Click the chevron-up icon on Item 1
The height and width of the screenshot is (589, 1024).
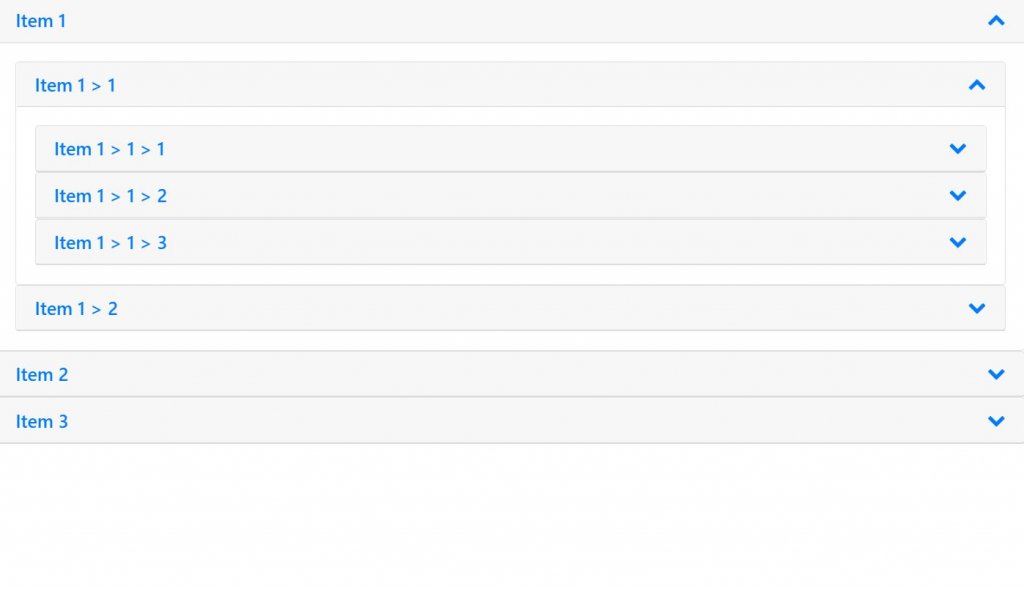995,20
